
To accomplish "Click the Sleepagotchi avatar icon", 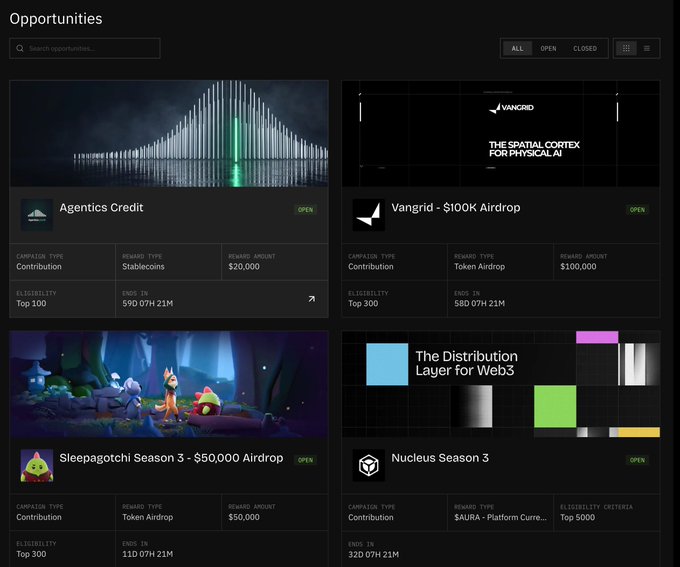I will tap(37, 465).
